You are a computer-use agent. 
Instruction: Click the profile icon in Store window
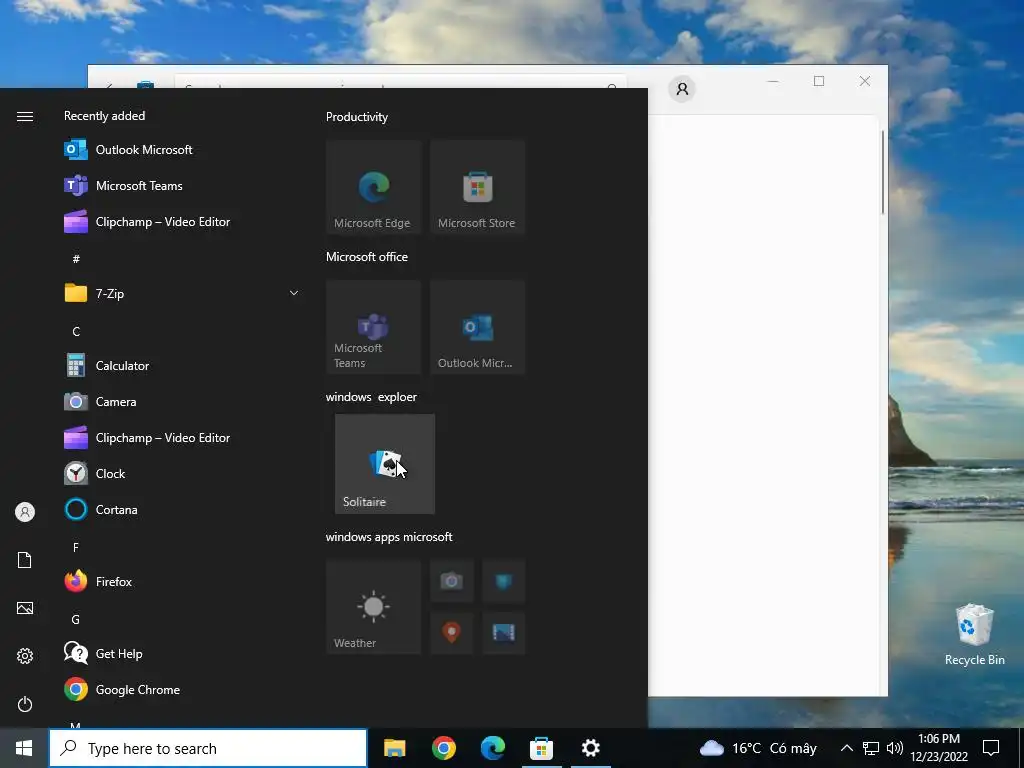pyautogui.click(x=682, y=88)
